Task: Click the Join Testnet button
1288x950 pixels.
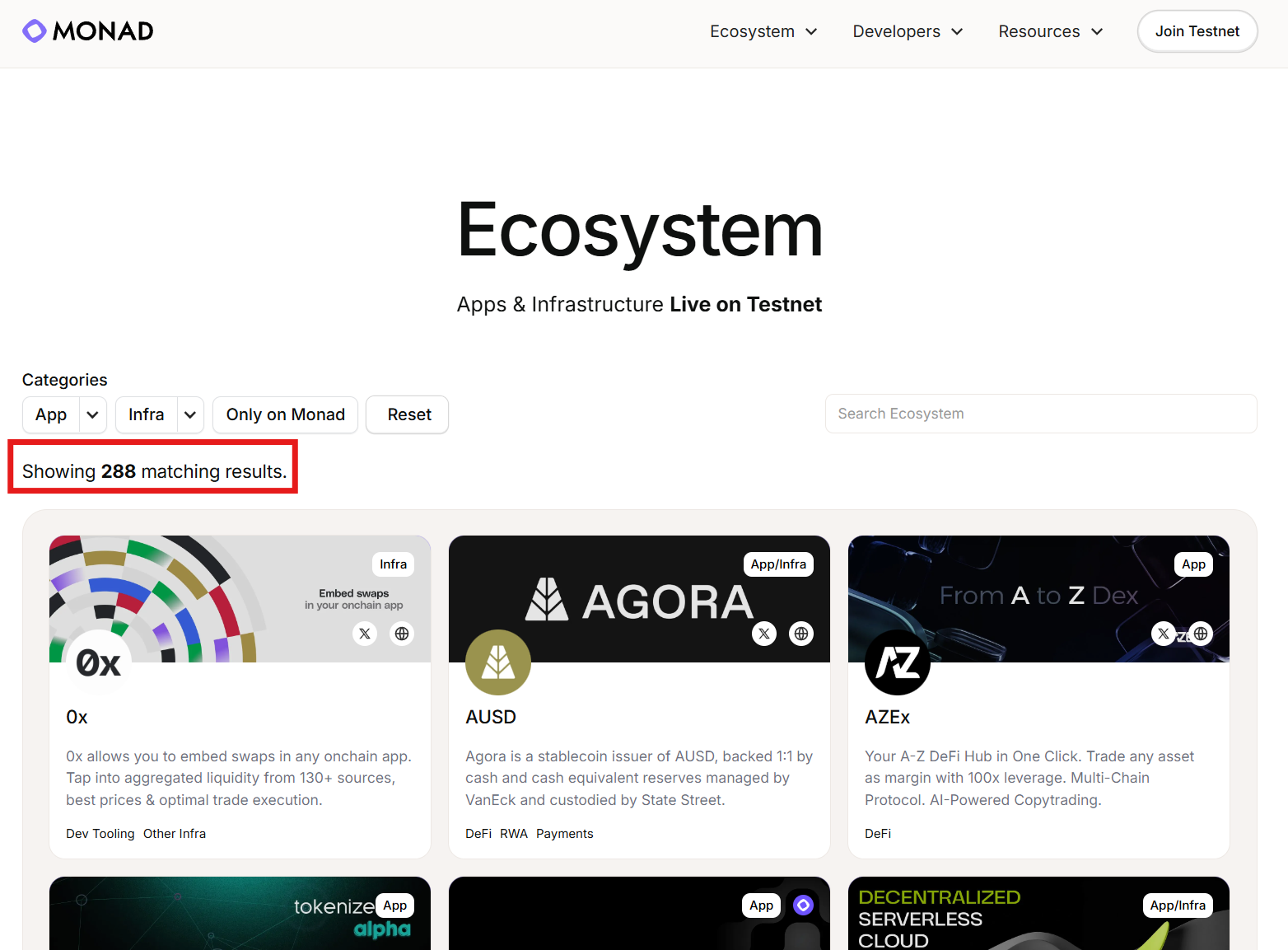Action: coord(1197,31)
